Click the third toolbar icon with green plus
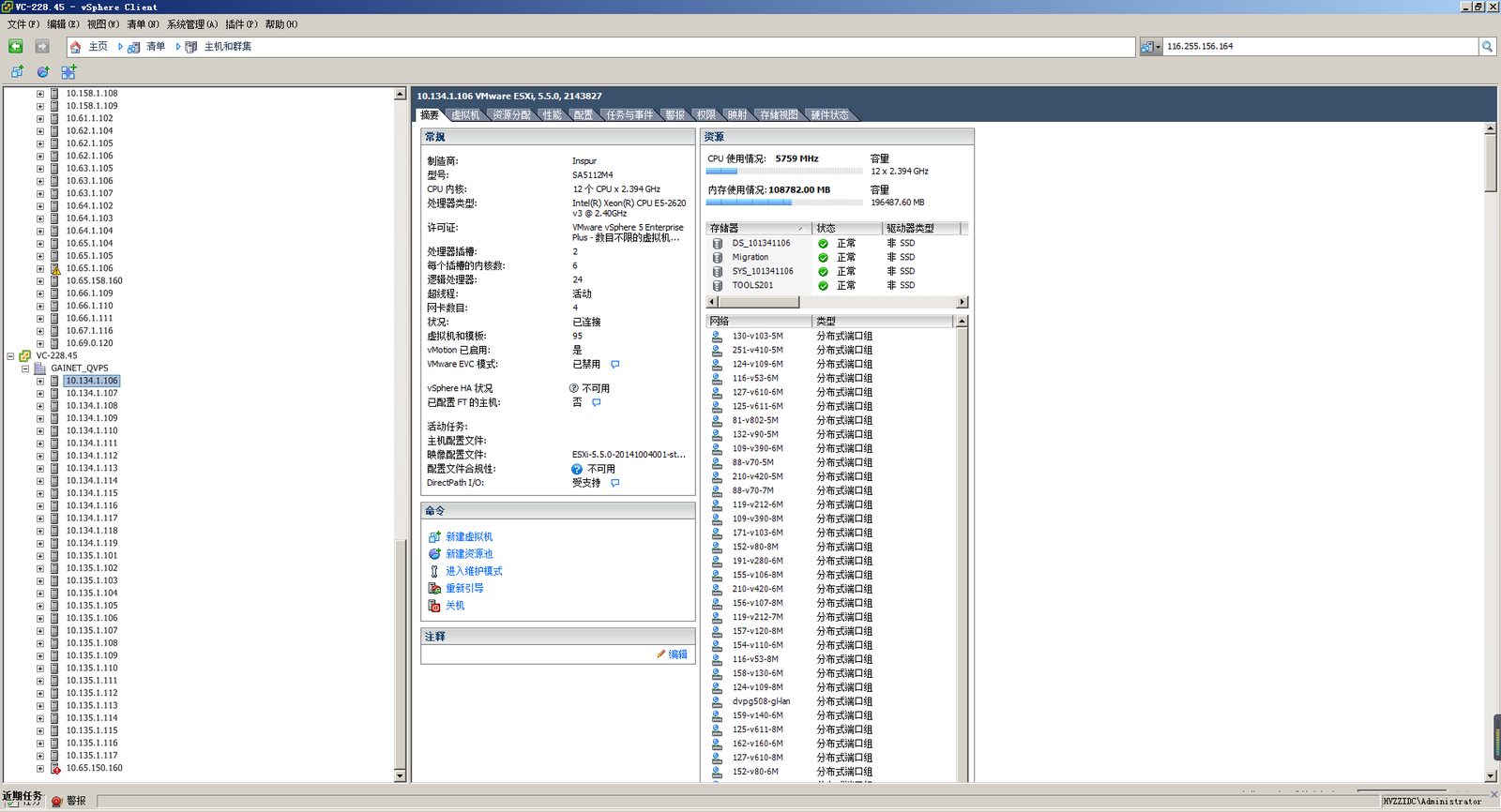This screenshot has height=812, width=1501. (x=68, y=71)
